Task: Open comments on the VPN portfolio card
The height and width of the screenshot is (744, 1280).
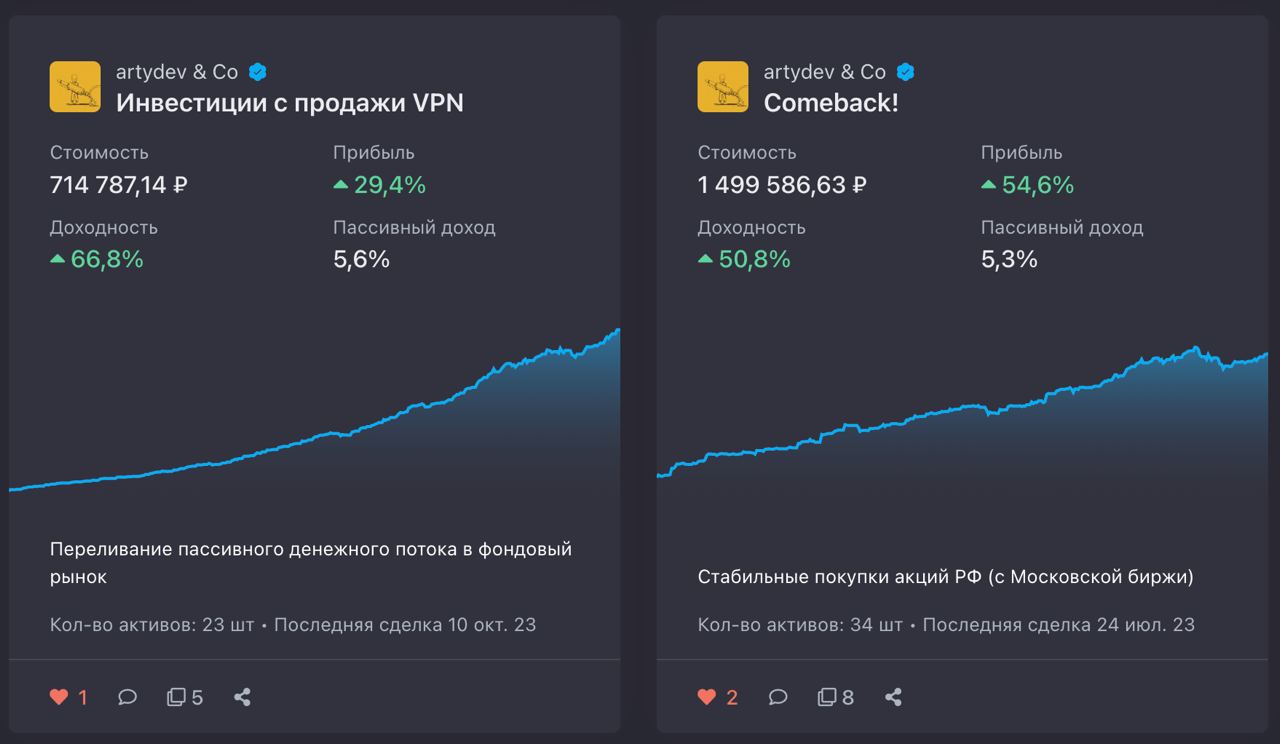Action: click(x=127, y=697)
